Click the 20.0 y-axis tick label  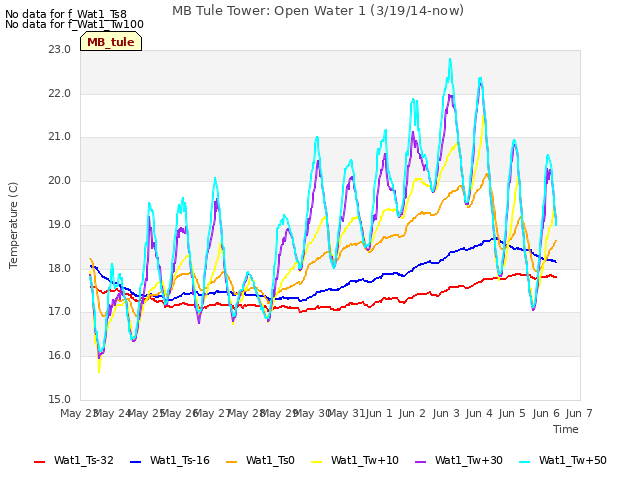(x=60, y=180)
